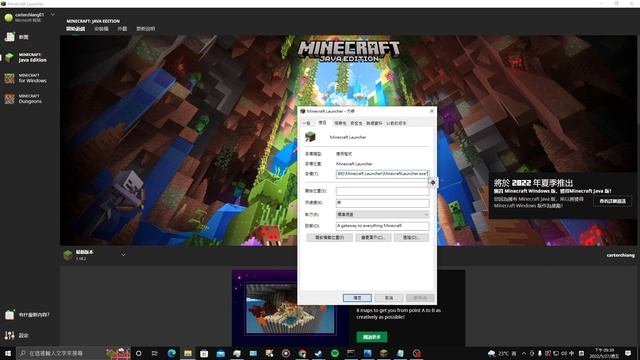Switch to the 開始遊戲 (Play) tab
The height and width of the screenshot is (360, 640).
(x=76, y=29)
